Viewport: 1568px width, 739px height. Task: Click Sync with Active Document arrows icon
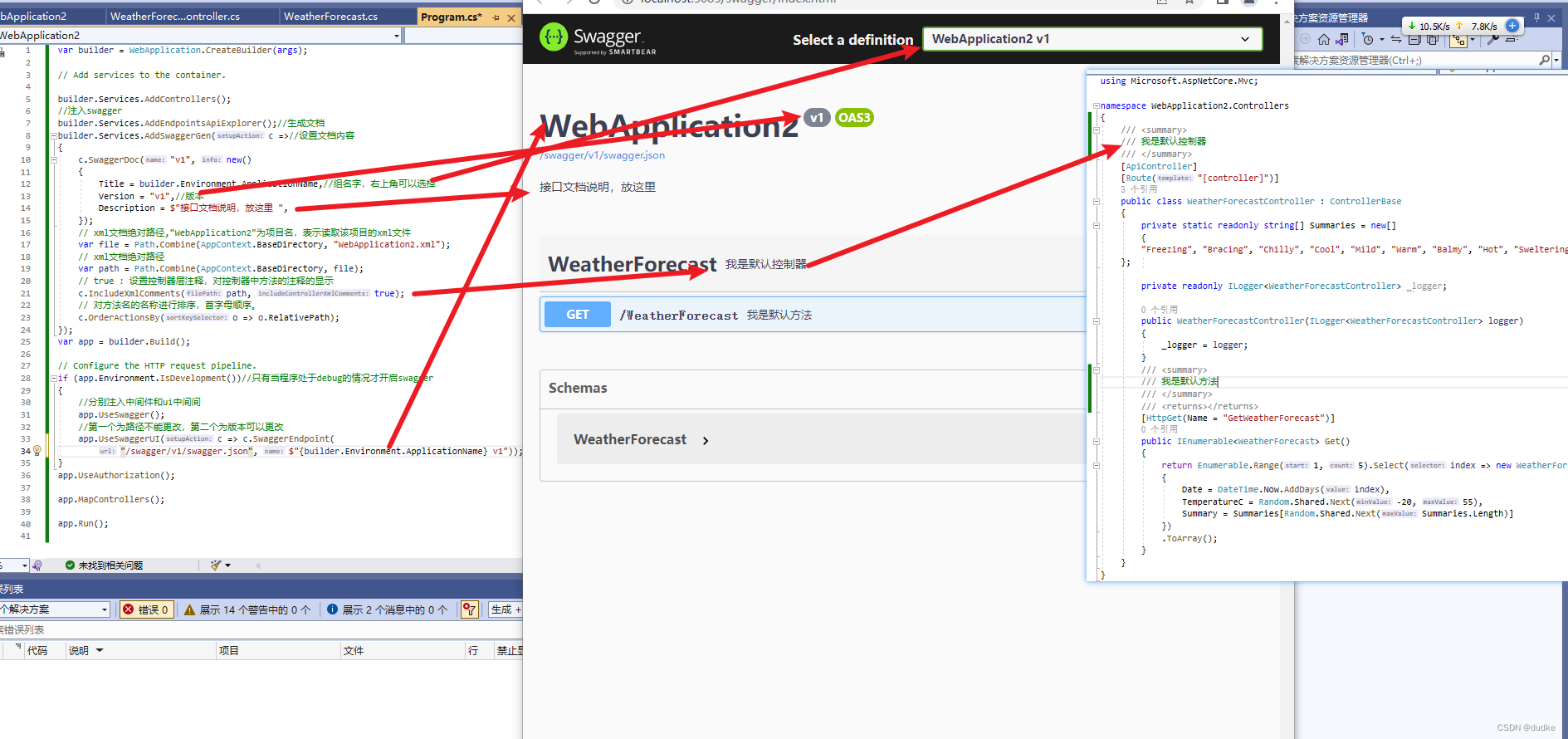coord(1396,39)
